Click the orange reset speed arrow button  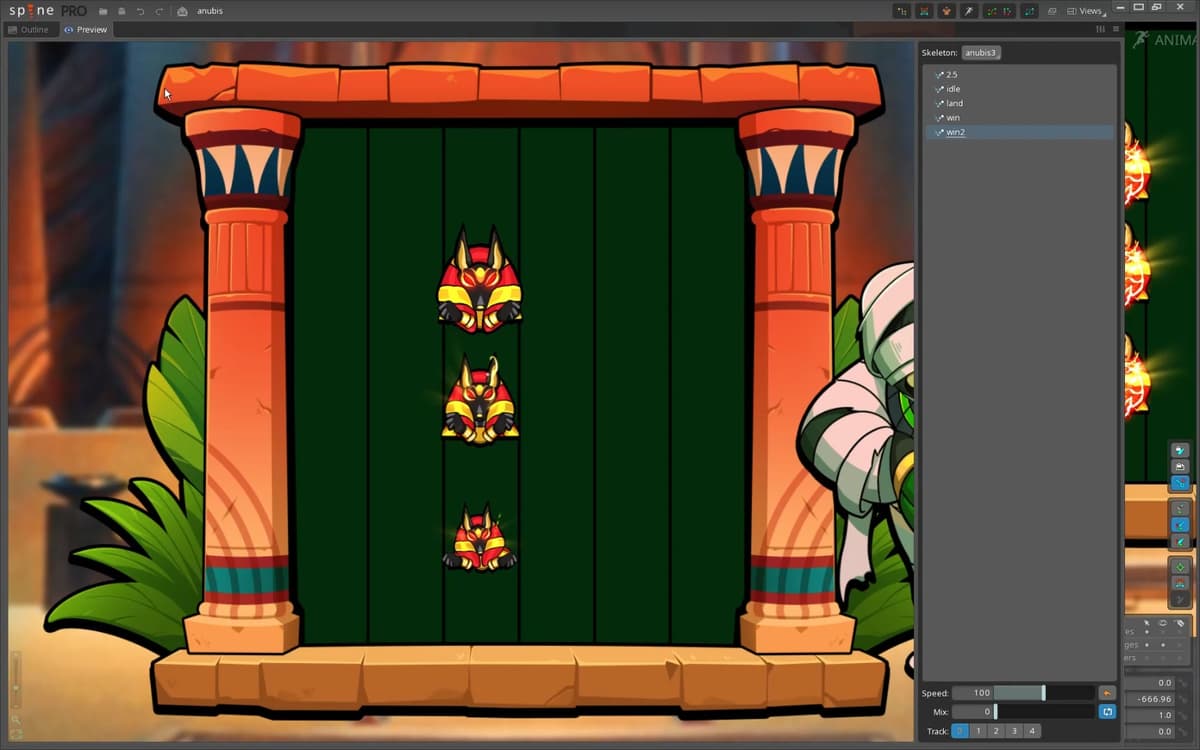tap(1107, 693)
